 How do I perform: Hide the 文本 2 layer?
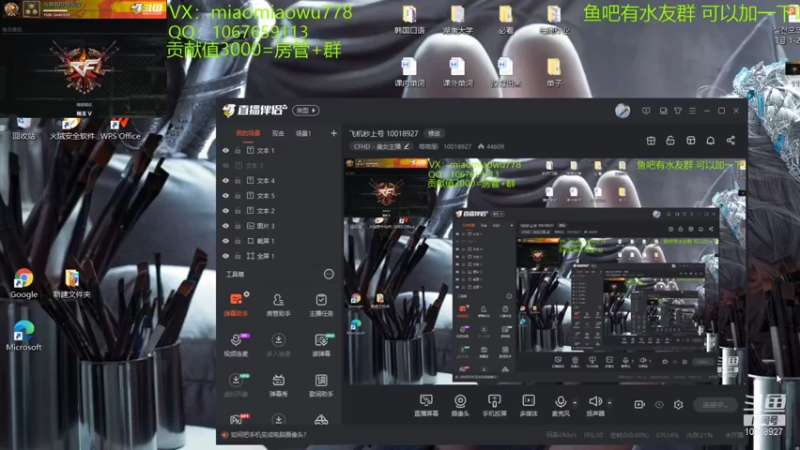click(226, 211)
